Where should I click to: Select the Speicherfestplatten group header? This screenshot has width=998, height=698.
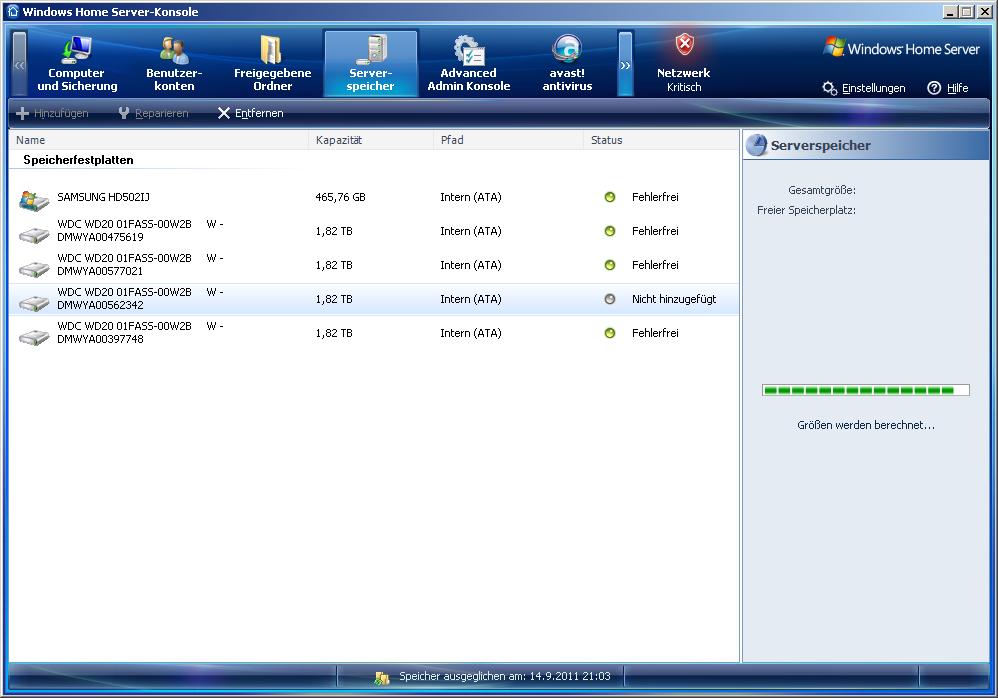[x=78, y=160]
